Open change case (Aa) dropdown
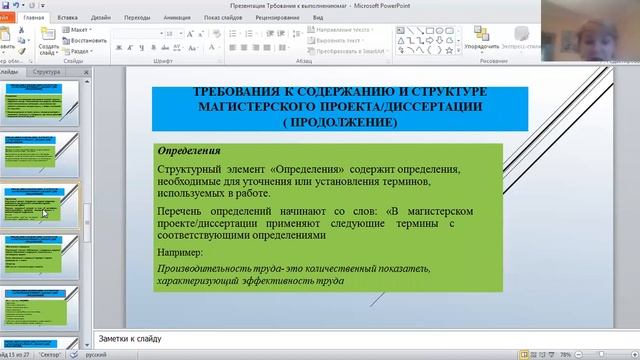 193,48
